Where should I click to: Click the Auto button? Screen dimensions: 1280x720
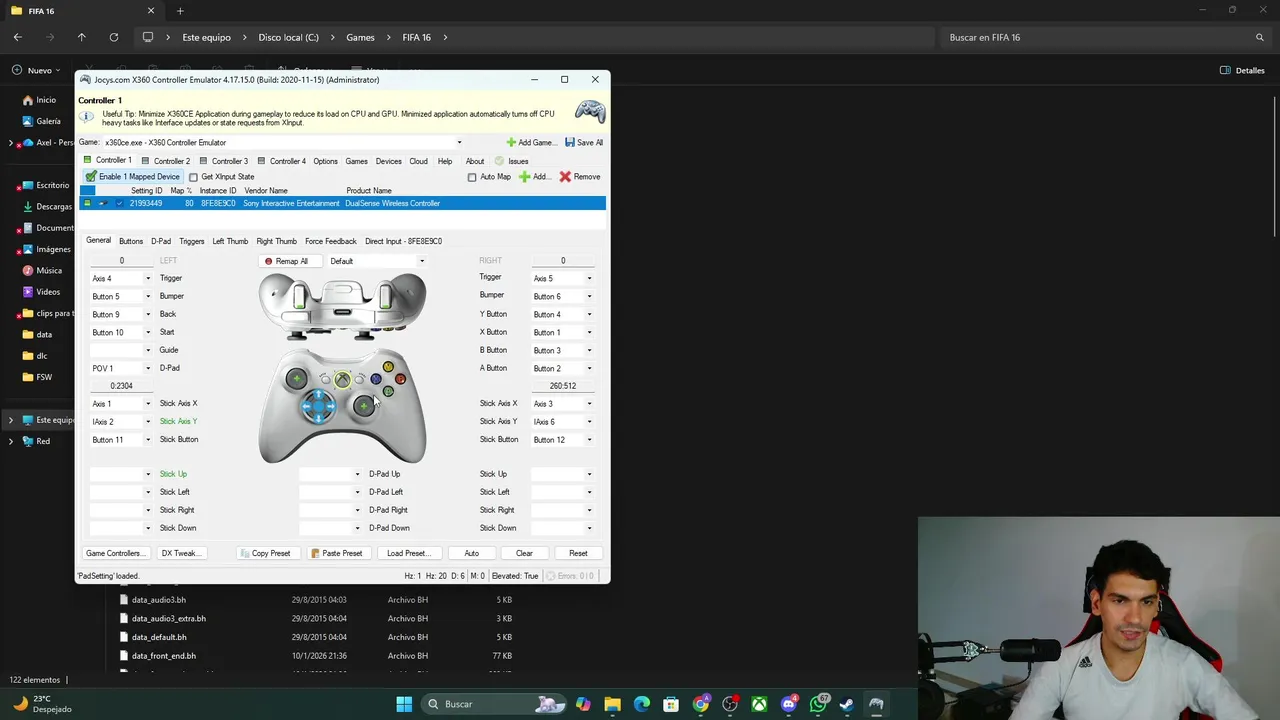tap(471, 553)
